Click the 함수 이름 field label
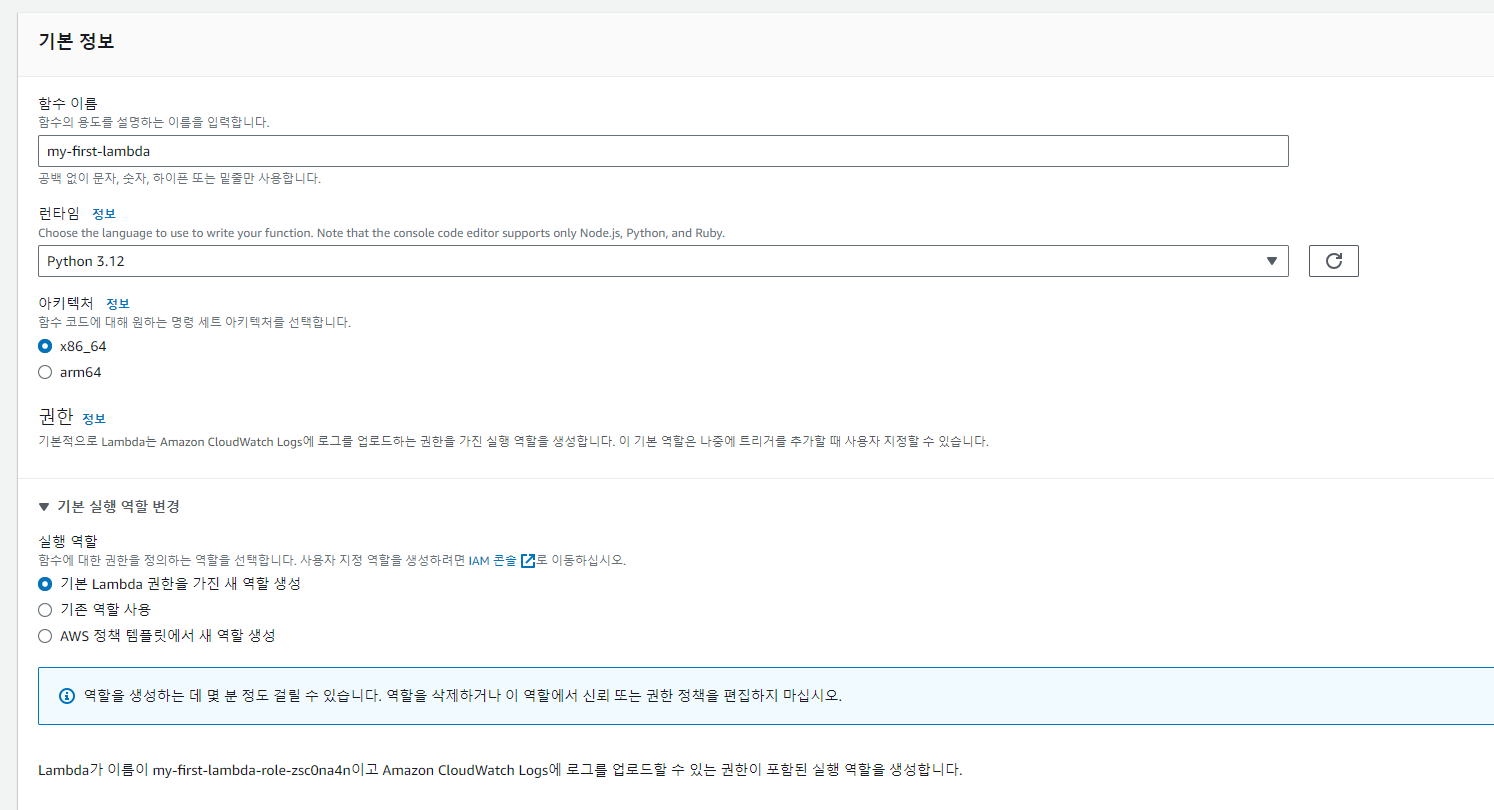The width and height of the screenshot is (1494, 810). tap(67, 104)
